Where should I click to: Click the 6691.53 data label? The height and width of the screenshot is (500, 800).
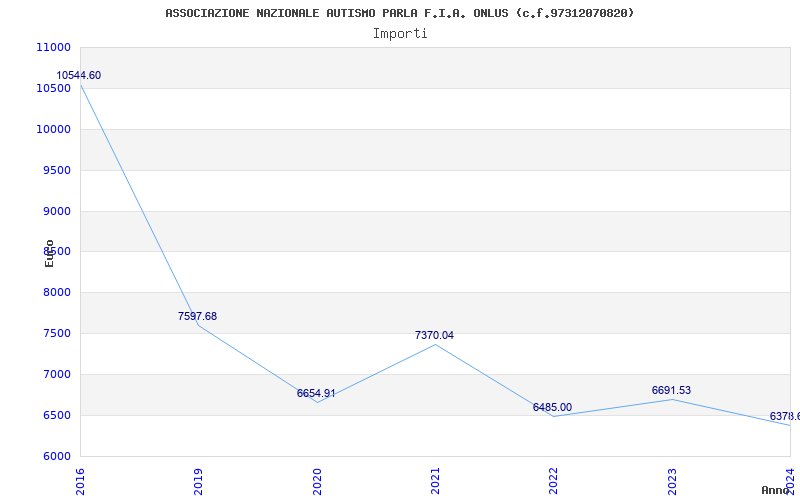[671, 390]
